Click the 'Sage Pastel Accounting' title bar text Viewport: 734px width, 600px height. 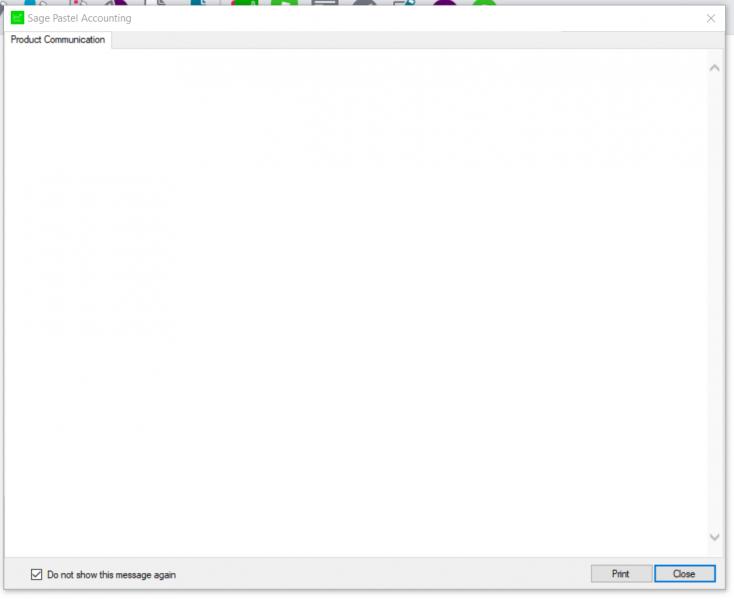click(80, 18)
